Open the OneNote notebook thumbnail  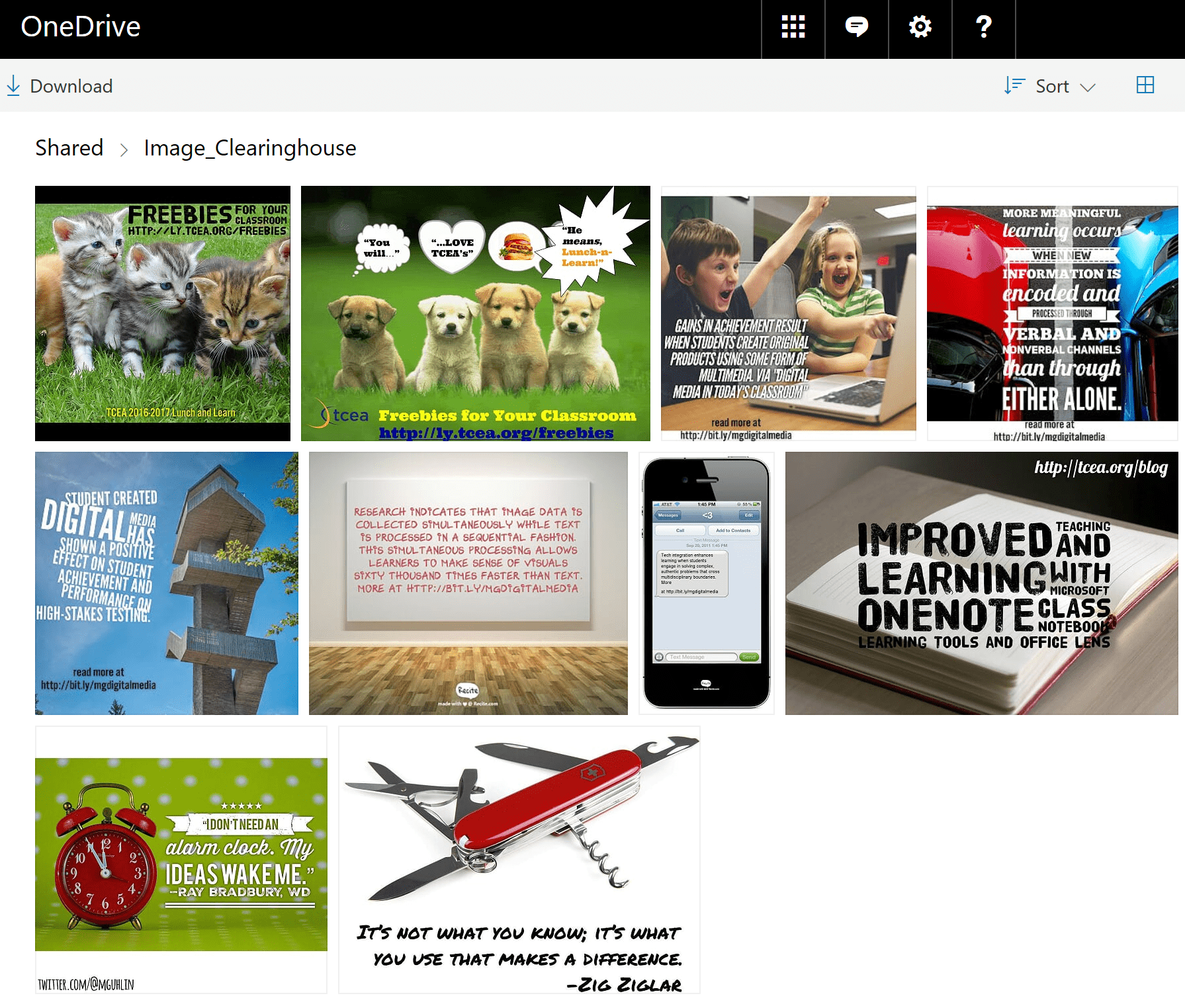tap(982, 583)
